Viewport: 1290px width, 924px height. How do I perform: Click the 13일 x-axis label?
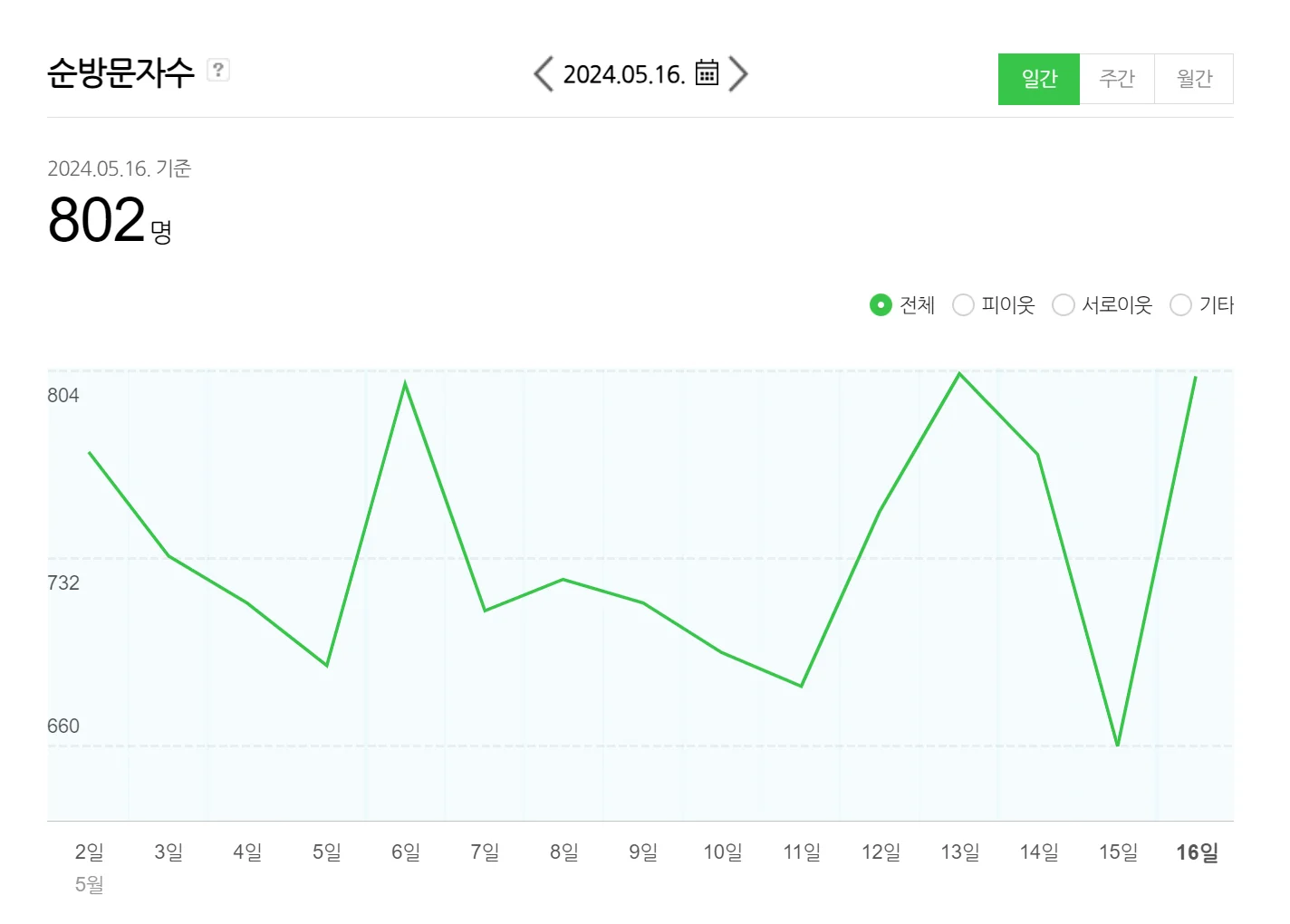(x=960, y=852)
